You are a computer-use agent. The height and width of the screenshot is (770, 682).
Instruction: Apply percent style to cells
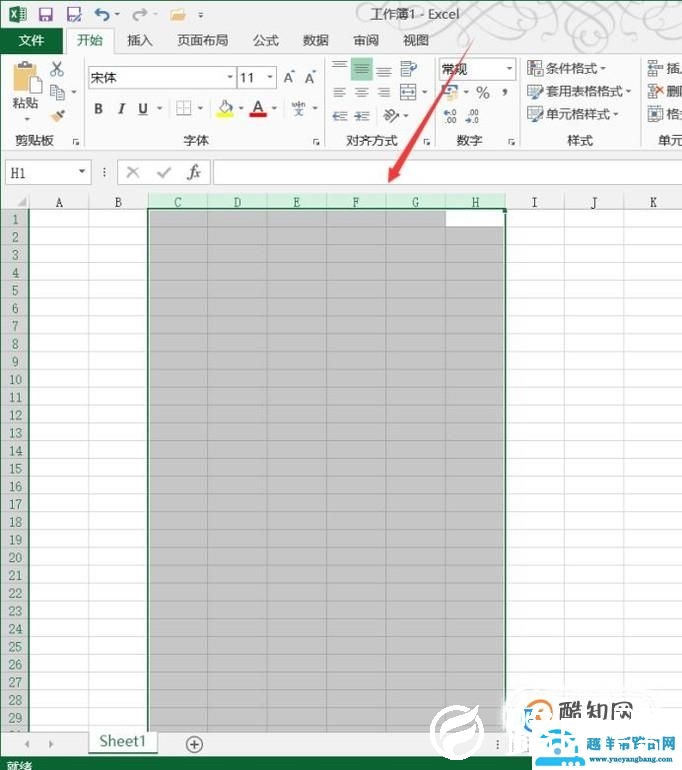coord(483,92)
